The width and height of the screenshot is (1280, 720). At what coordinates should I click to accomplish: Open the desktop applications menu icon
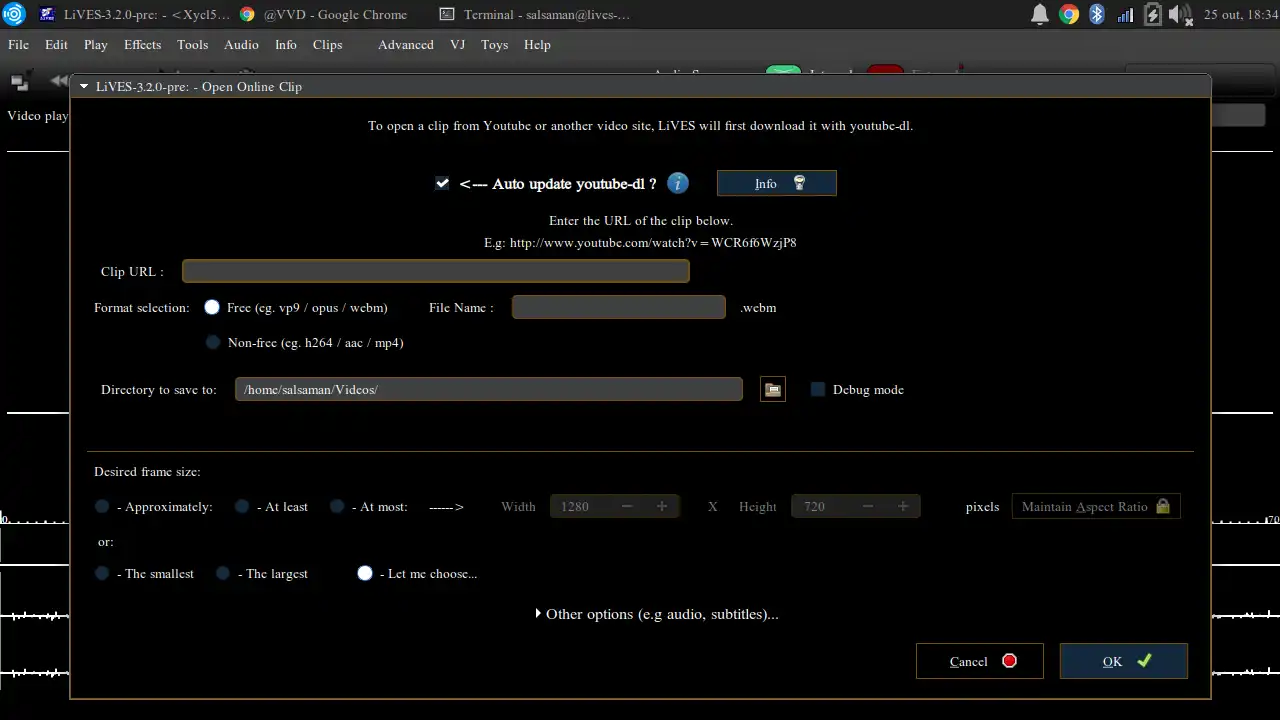(13, 14)
